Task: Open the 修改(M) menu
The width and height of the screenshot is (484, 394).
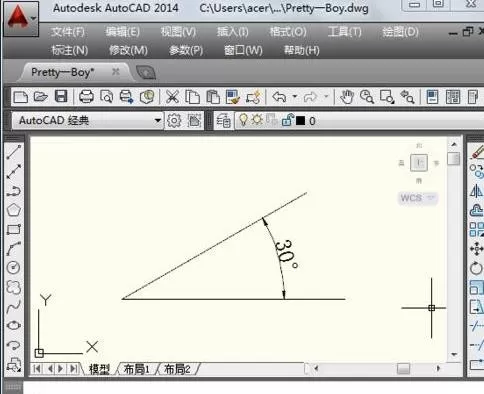Action: click(x=128, y=50)
